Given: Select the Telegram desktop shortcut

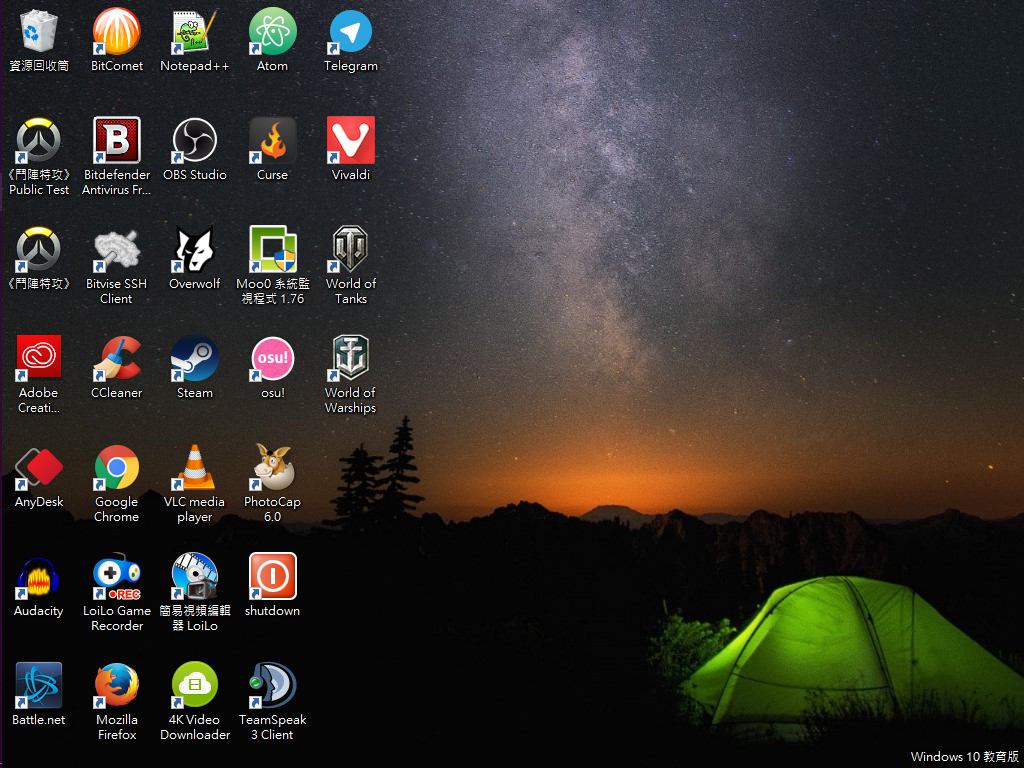Looking at the screenshot, I should pos(351,32).
